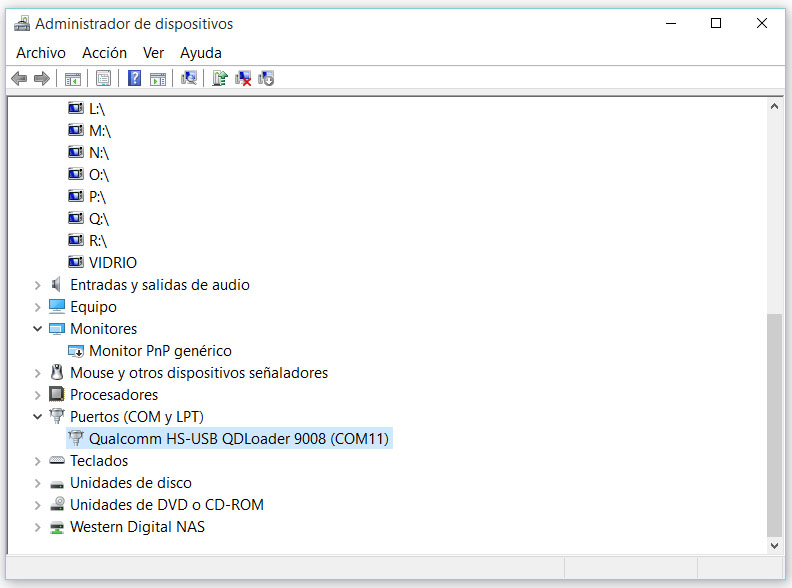Click Uninstall device red X icon

tap(243, 78)
